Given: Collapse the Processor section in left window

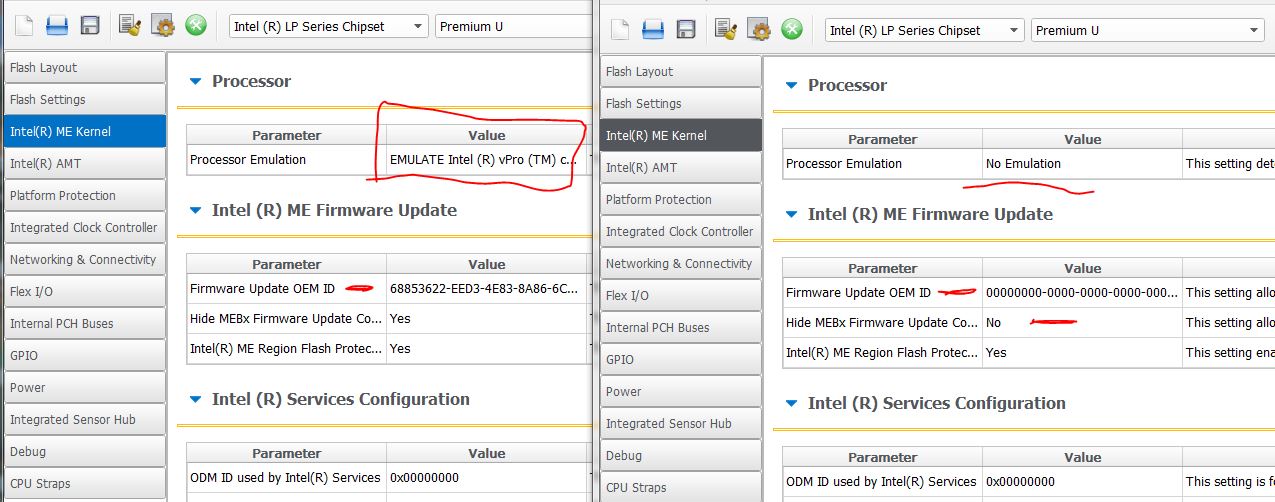Looking at the screenshot, I should pyautogui.click(x=196, y=82).
